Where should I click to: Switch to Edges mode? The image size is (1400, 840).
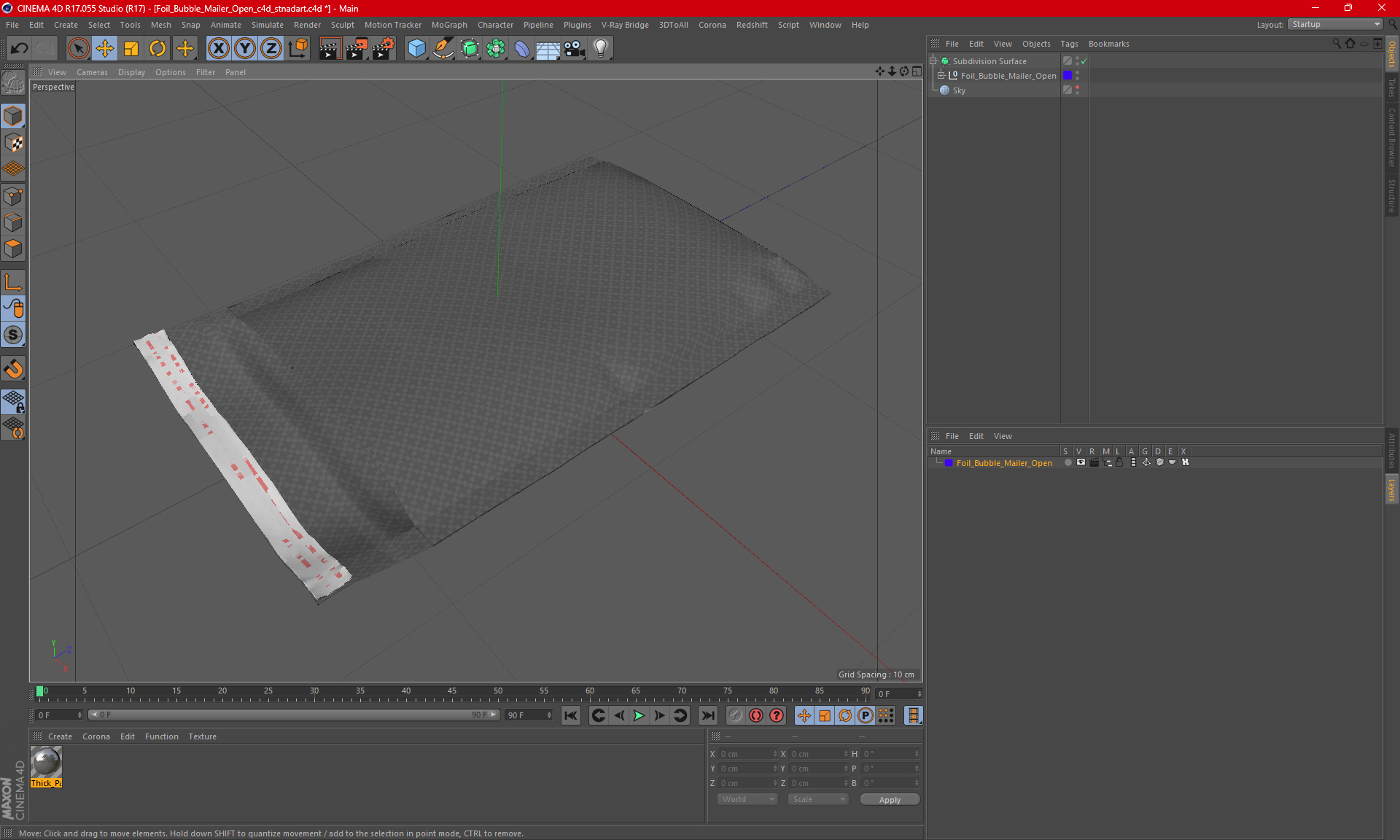tap(13, 222)
